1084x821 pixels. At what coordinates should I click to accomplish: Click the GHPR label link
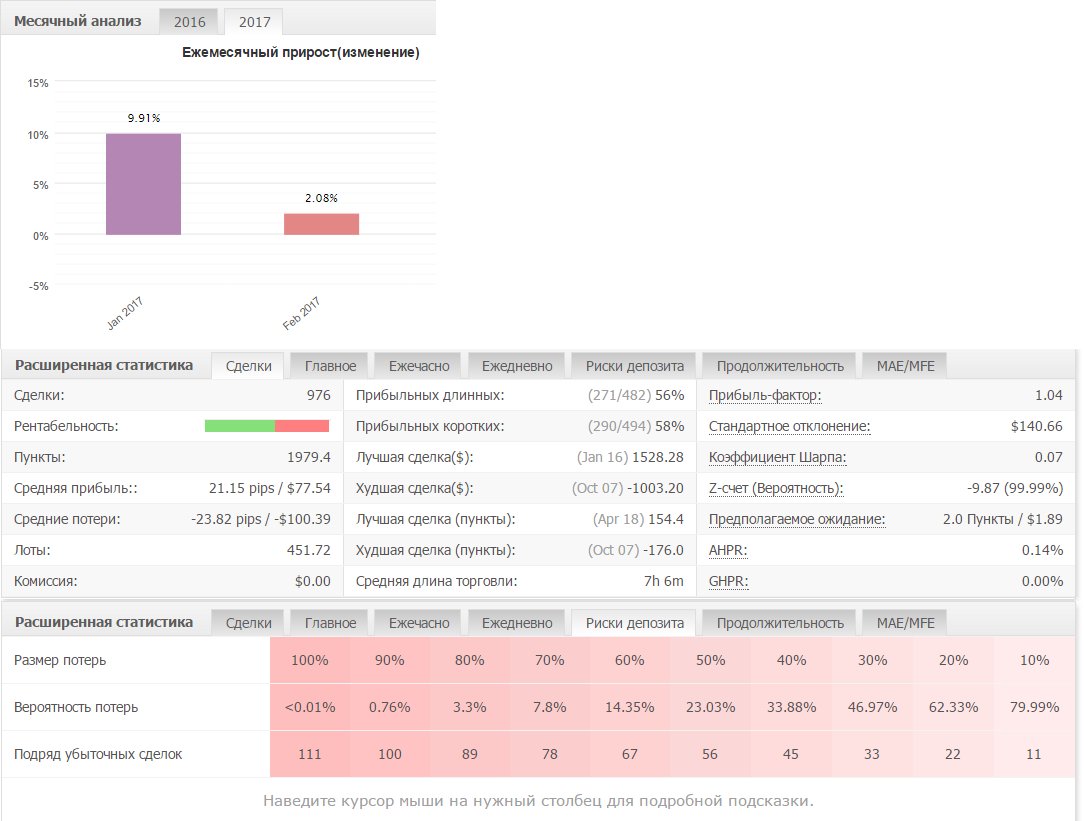728,581
